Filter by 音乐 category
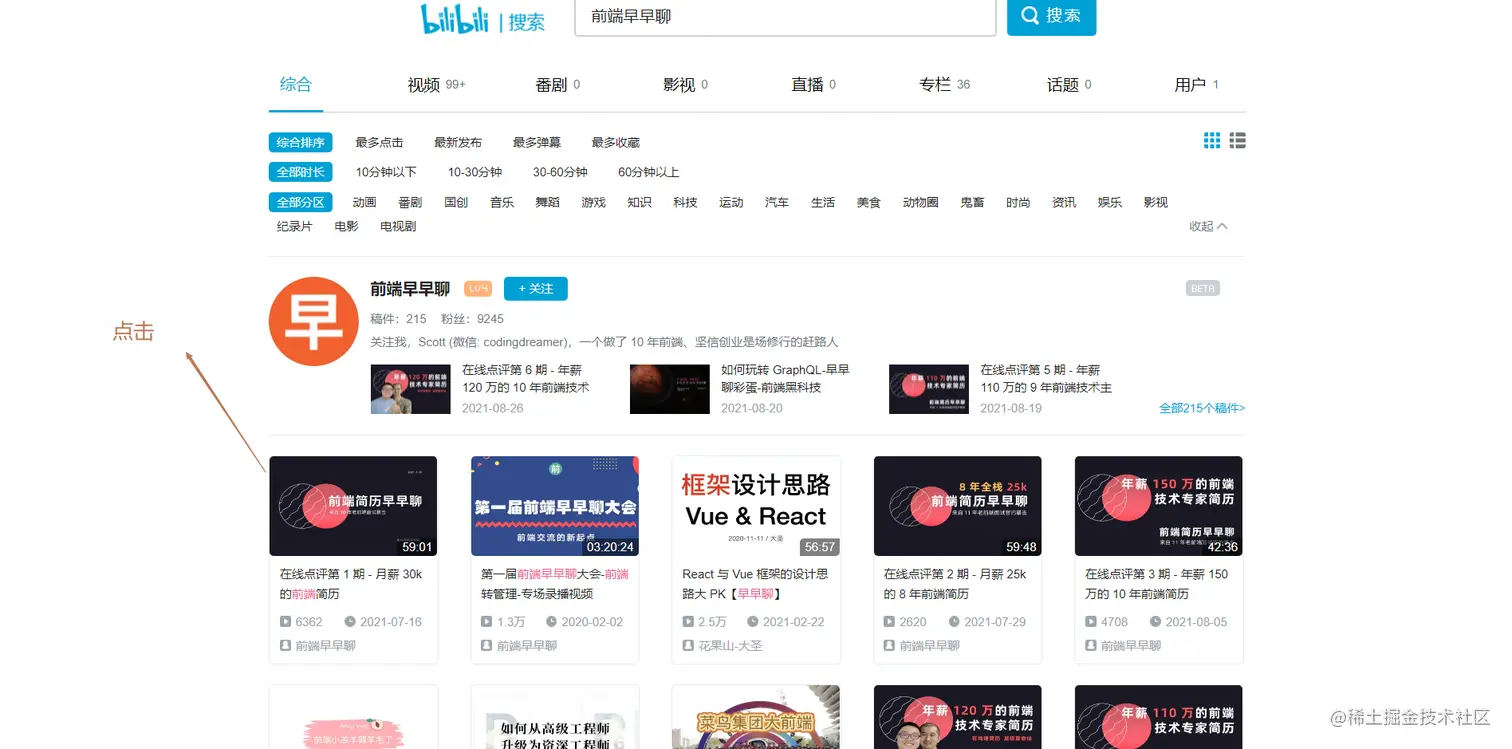 tap(502, 202)
